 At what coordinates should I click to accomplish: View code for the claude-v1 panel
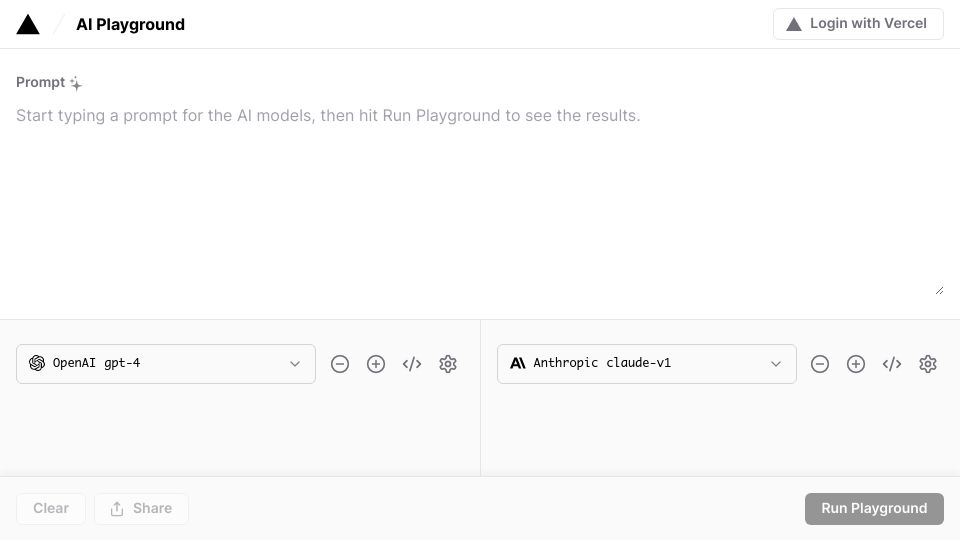tap(892, 364)
